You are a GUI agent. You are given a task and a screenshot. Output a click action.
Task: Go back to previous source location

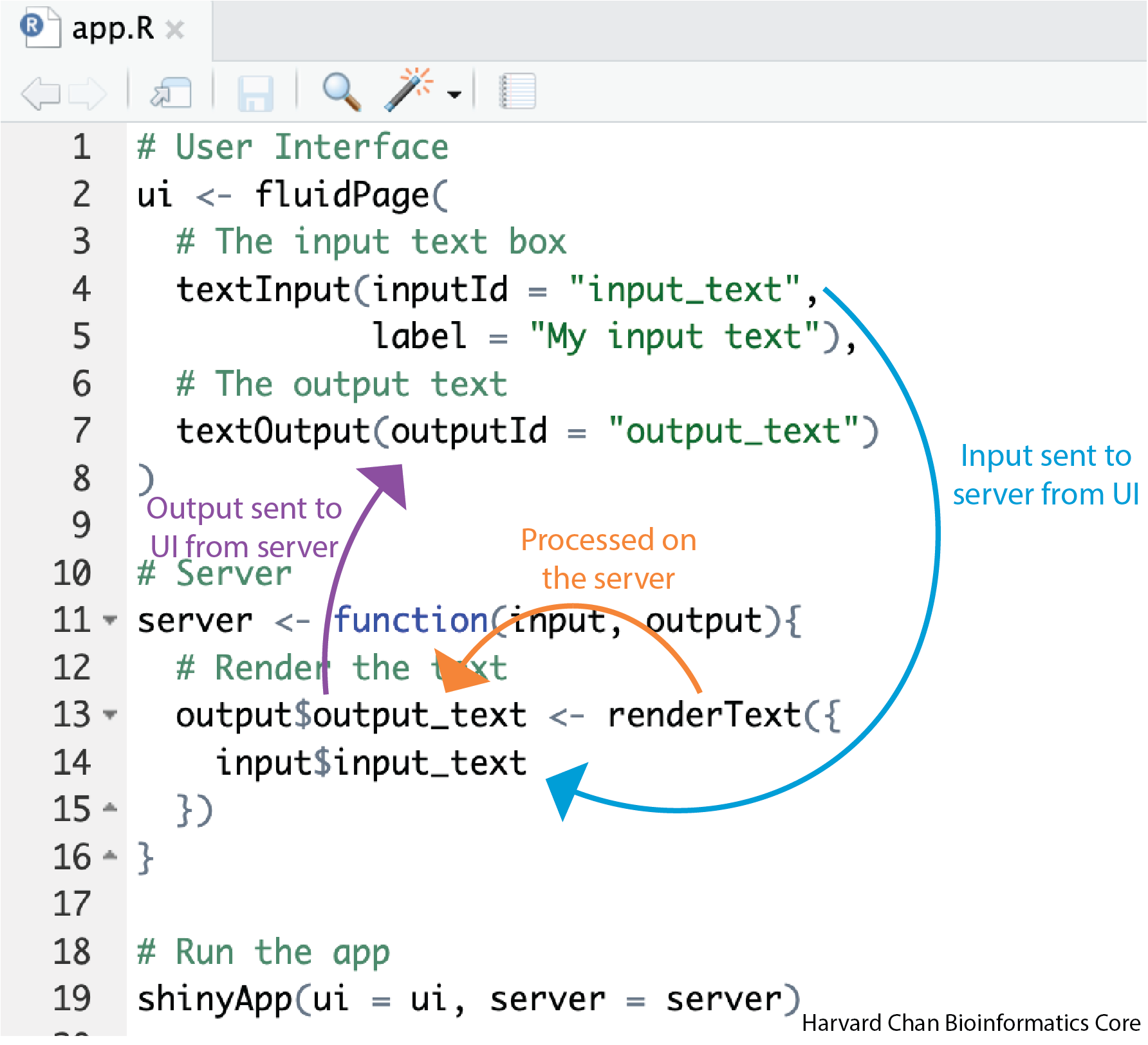coord(40,93)
